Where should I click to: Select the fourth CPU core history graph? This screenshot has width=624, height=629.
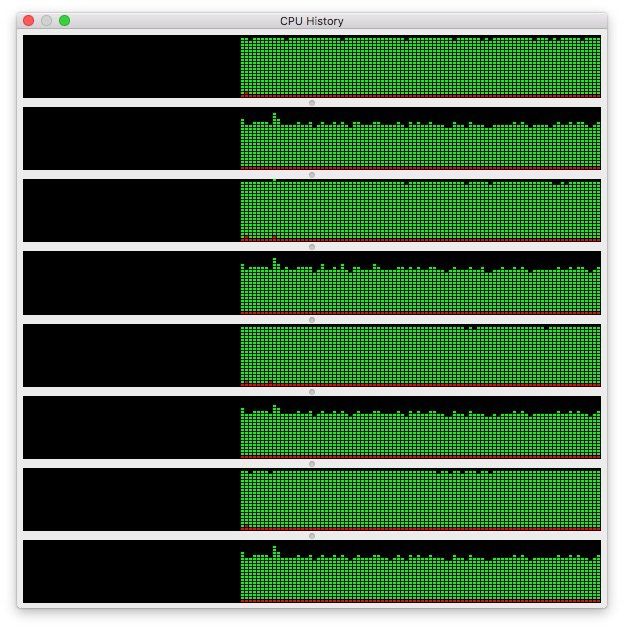pos(312,283)
